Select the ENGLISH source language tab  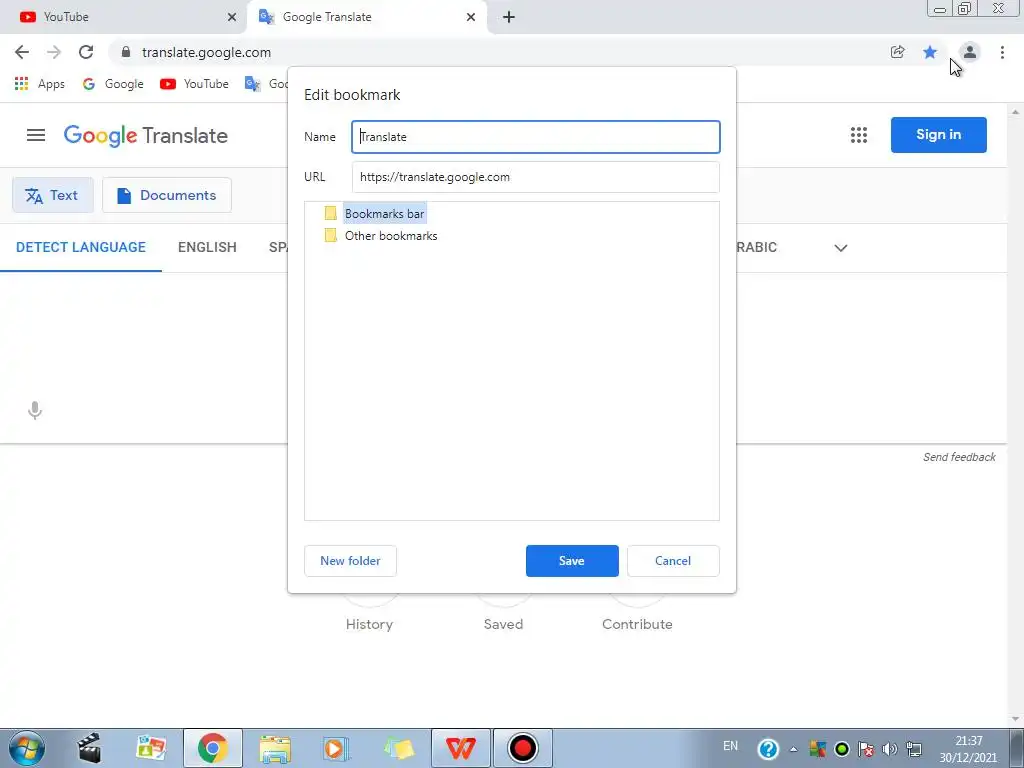pyautogui.click(x=207, y=248)
